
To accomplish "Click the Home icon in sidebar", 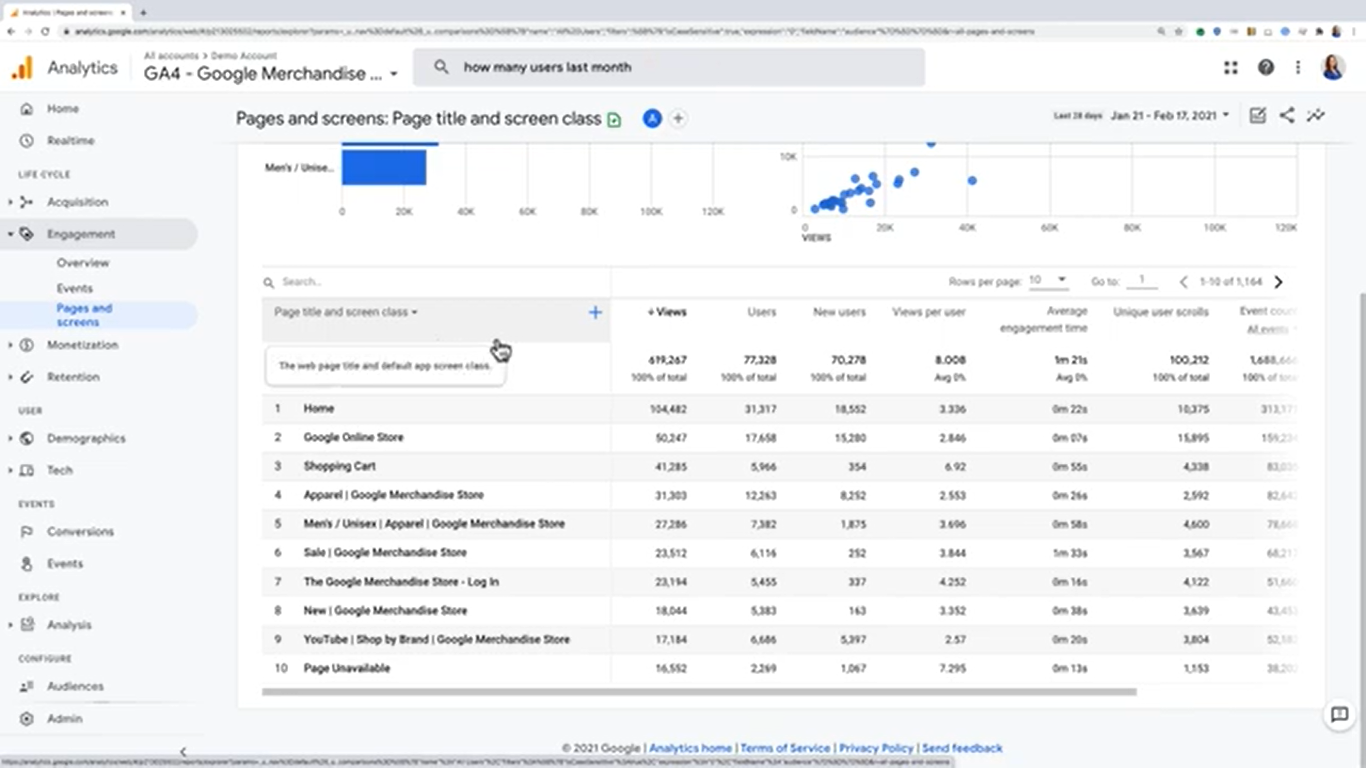I will tap(27, 109).
